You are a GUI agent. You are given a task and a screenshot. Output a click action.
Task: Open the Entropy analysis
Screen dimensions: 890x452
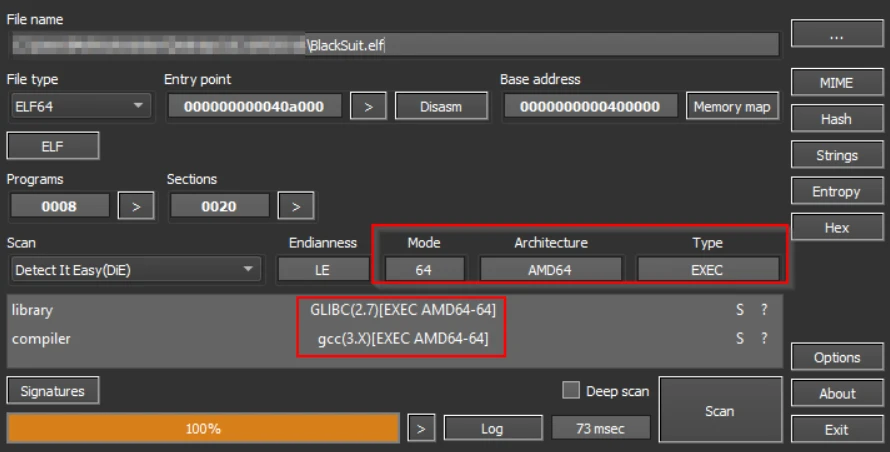tap(836, 191)
